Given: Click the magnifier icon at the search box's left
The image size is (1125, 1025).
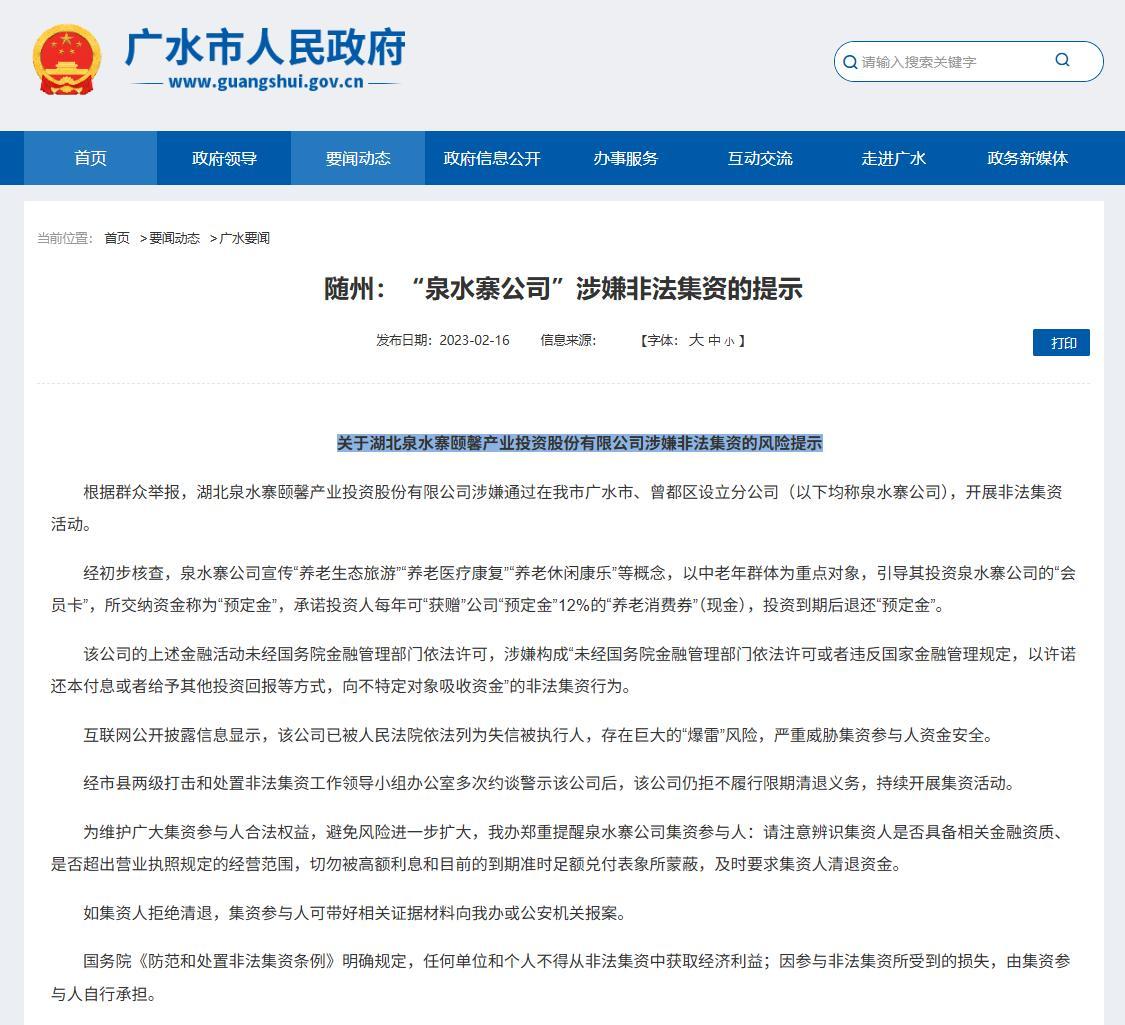Looking at the screenshot, I should 850,62.
